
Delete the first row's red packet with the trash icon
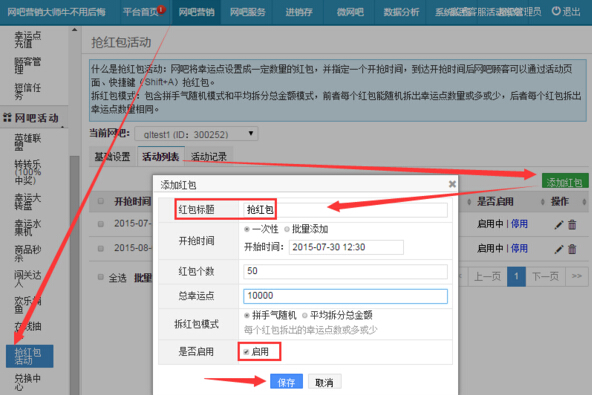pyautogui.click(x=572, y=225)
